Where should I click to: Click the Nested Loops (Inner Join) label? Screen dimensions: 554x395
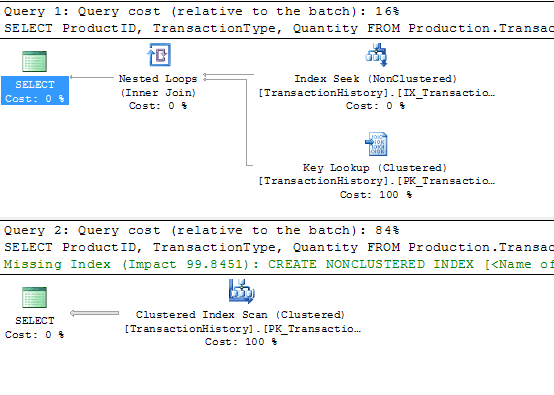158,86
